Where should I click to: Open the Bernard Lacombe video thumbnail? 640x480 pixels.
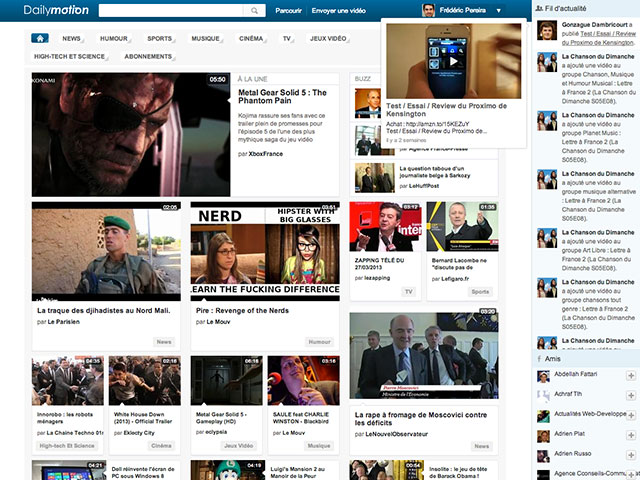462,227
